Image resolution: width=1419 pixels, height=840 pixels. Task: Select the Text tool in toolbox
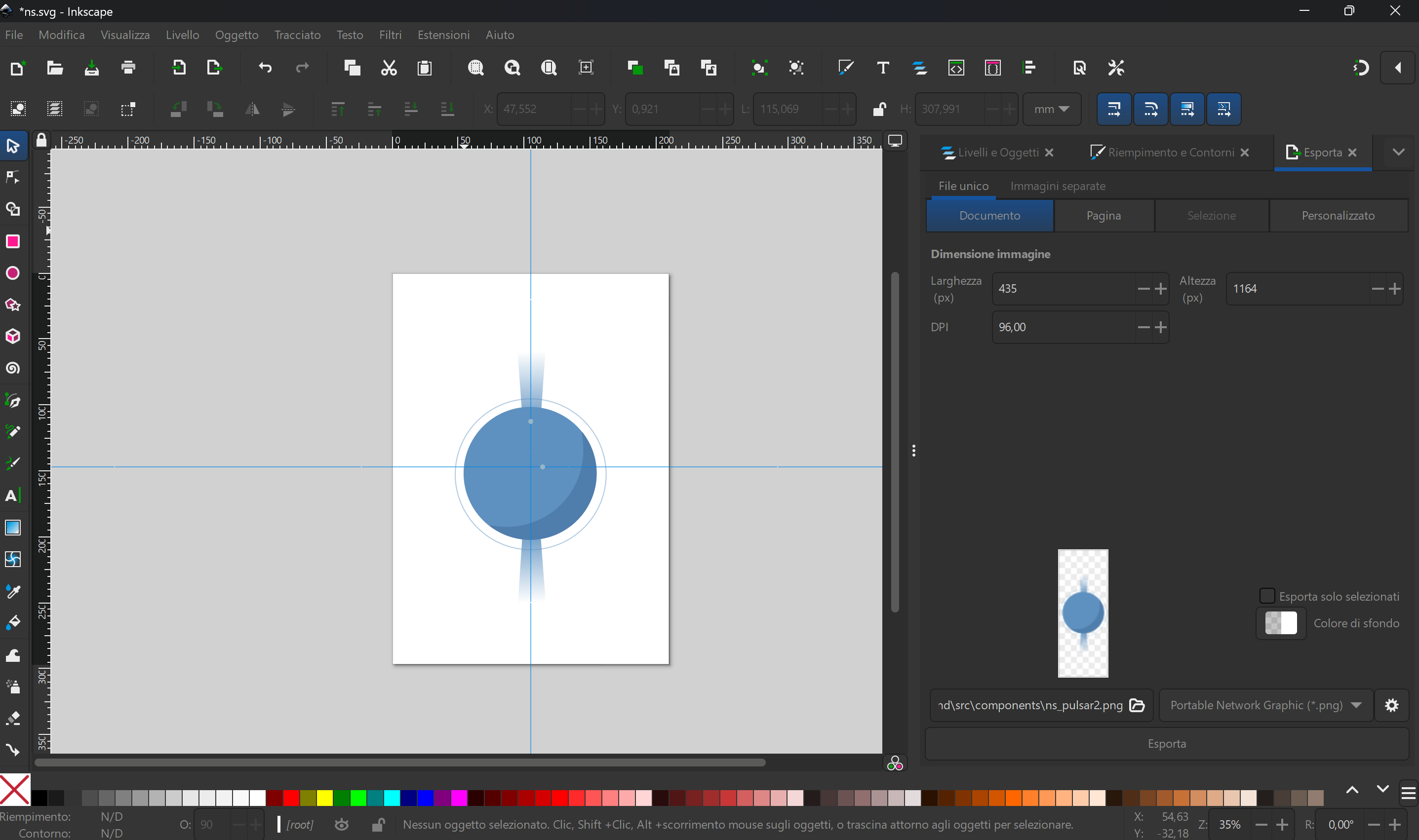point(12,496)
